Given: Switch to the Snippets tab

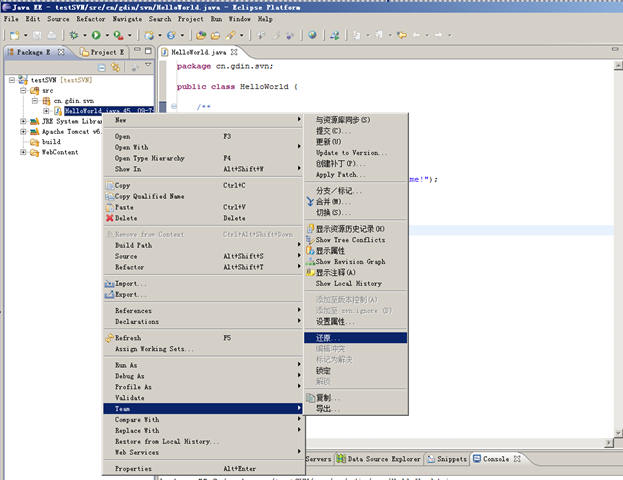Looking at the screenshot, I should (x=447, y=459).
